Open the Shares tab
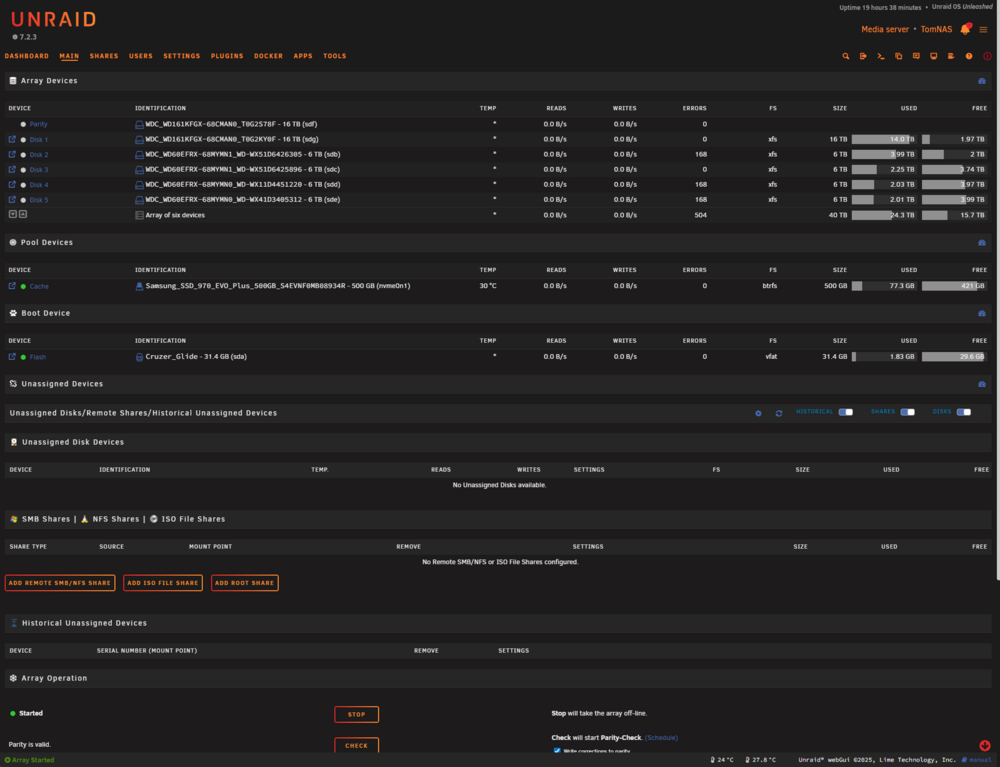 coord(104,56)
